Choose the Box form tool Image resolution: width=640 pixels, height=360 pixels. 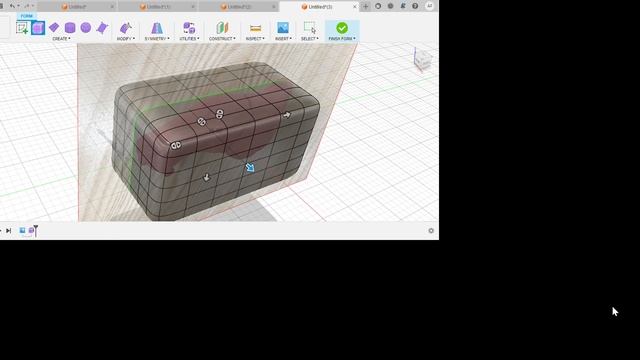tap(38, 28)
